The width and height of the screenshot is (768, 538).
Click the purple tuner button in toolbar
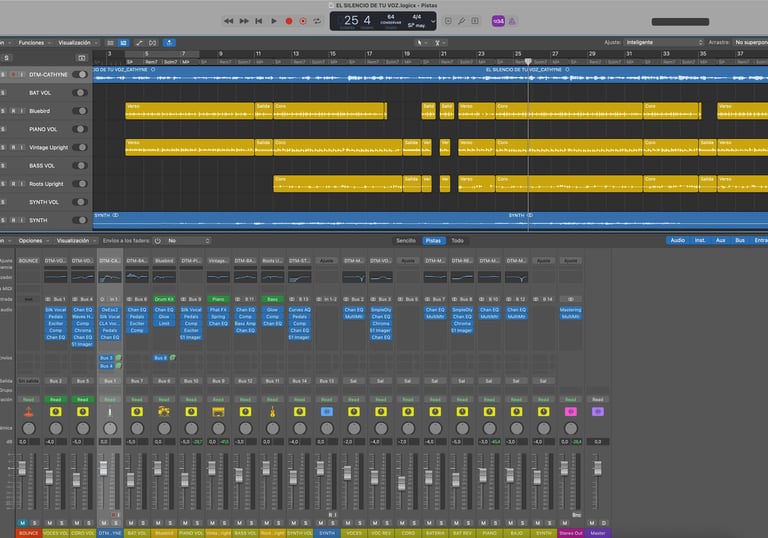(x=498, y=20)
